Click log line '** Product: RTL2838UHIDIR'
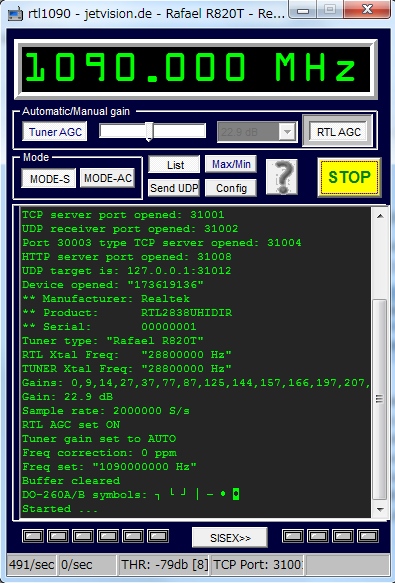This screenshot has height=583, width=395. 127,313
